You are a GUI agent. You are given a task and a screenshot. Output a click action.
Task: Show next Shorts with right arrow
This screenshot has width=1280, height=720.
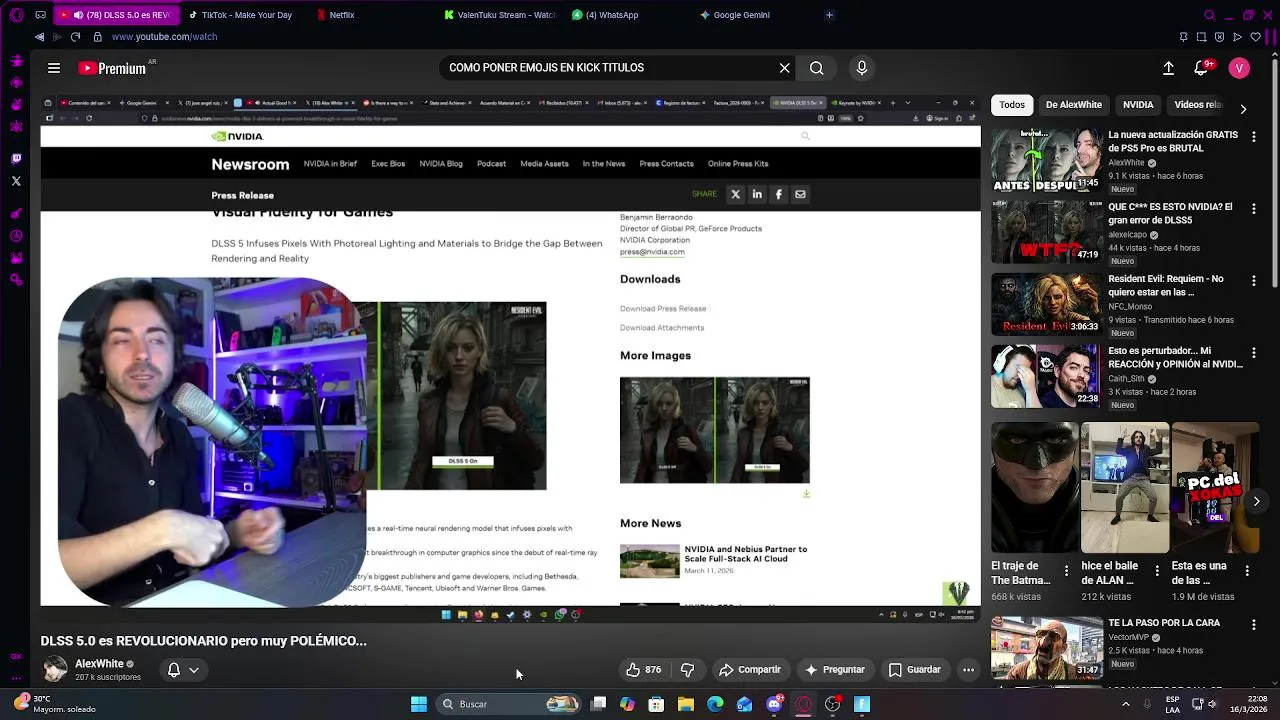1256,501
